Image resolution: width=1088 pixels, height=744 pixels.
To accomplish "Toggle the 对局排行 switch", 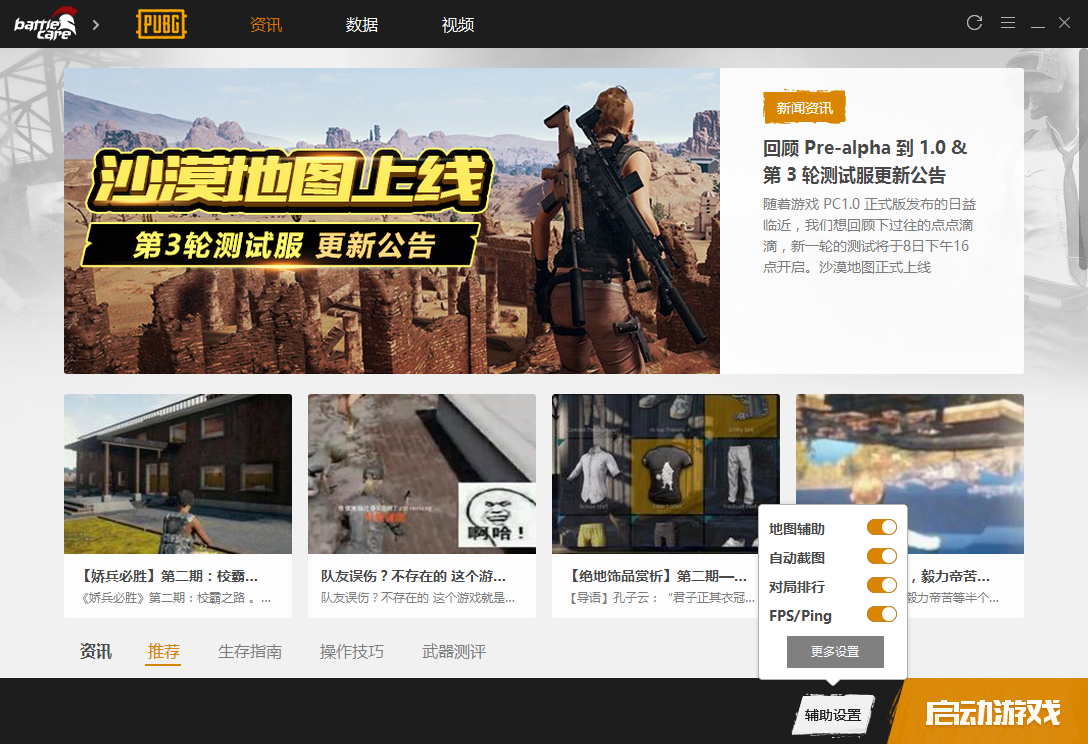I will pos(882,586).
